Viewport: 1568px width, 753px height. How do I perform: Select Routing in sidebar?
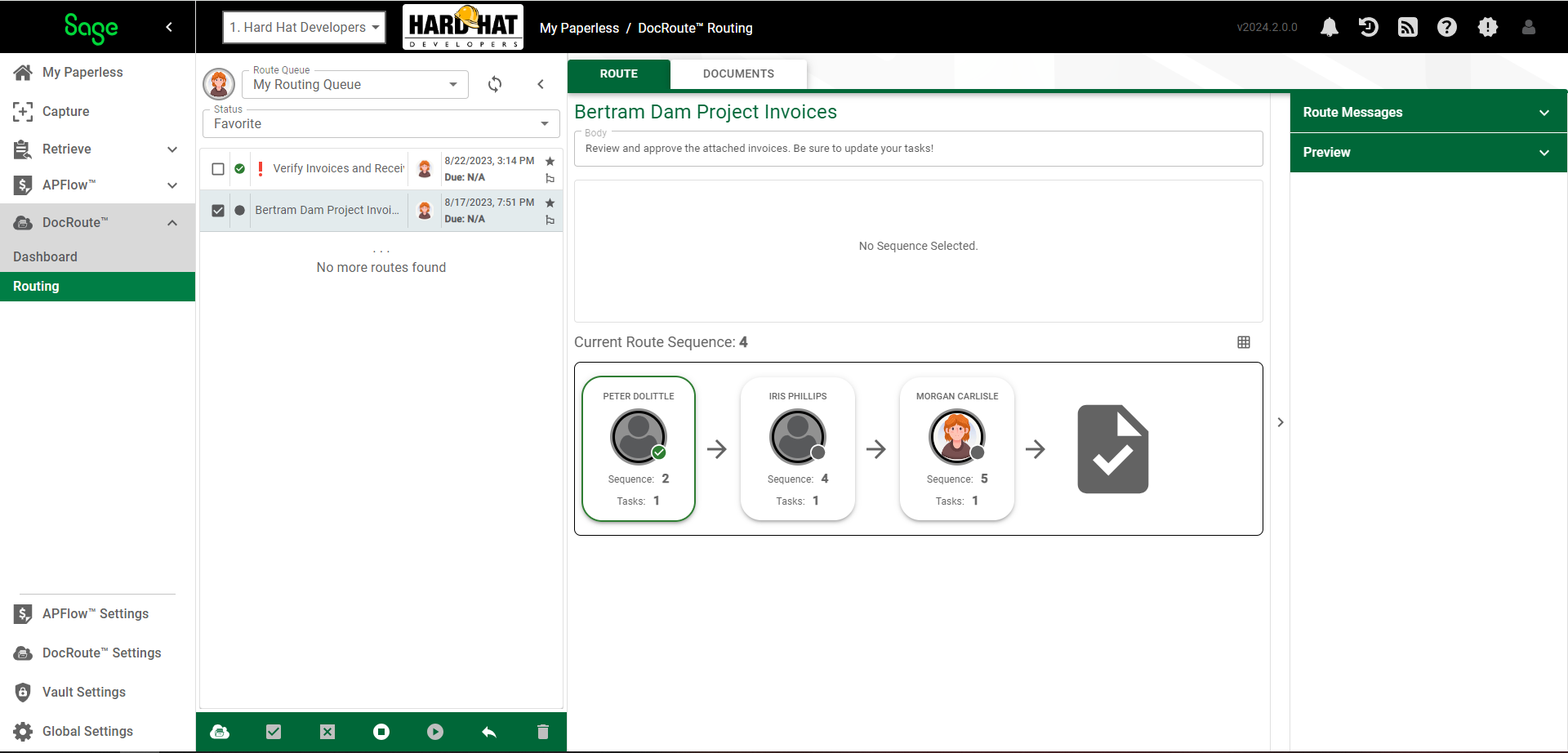97,287
